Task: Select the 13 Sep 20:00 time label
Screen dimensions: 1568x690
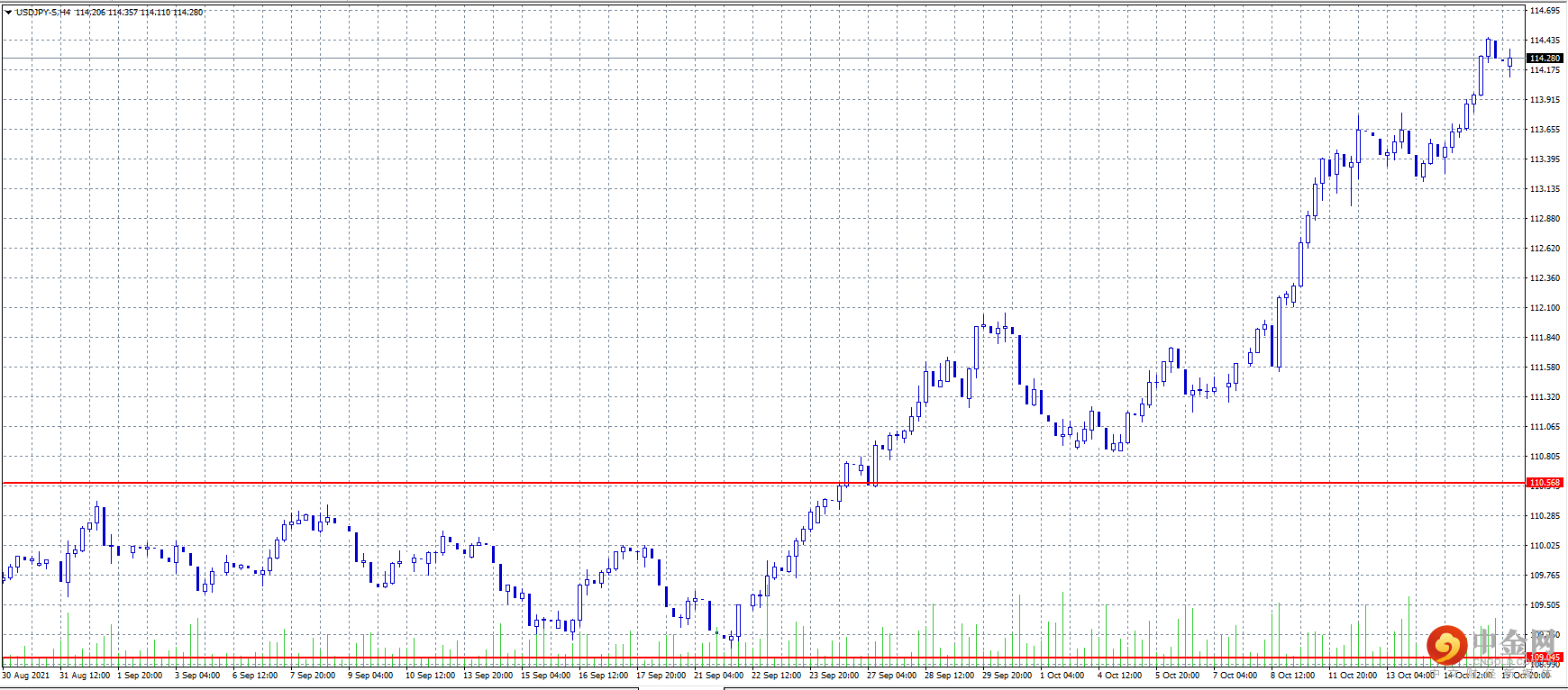Action: pyautogui.click(x=488, y=676)
